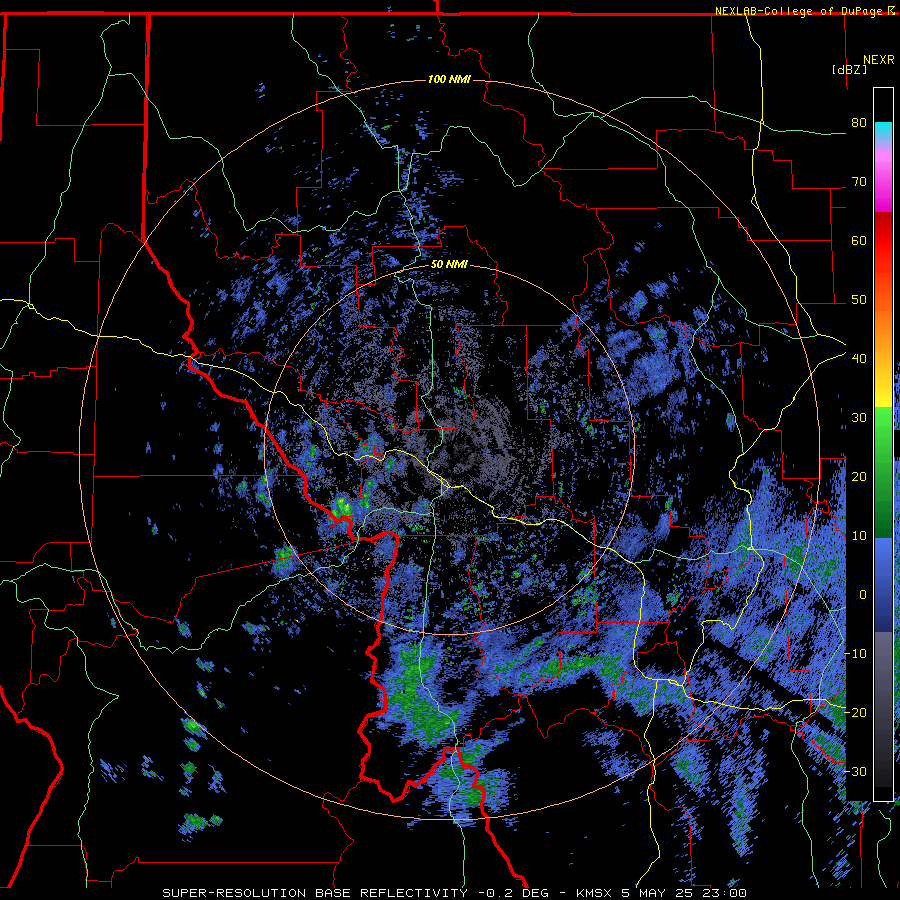Click the -10 dBZ scale value
This screenshot has width=900, height=900.
[x=855, y=654]
